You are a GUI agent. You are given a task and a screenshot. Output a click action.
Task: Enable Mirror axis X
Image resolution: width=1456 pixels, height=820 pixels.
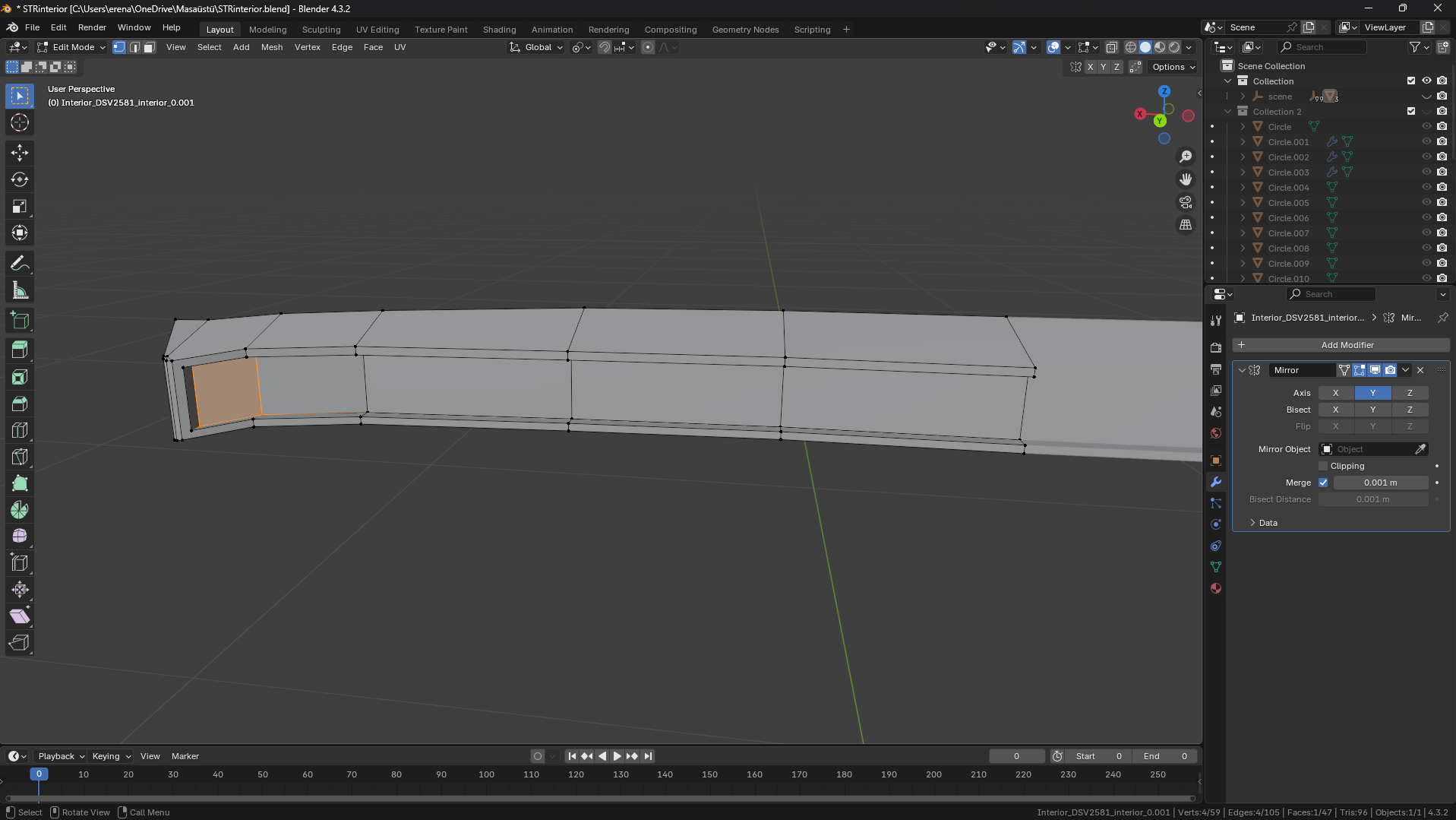point(1336,393)
